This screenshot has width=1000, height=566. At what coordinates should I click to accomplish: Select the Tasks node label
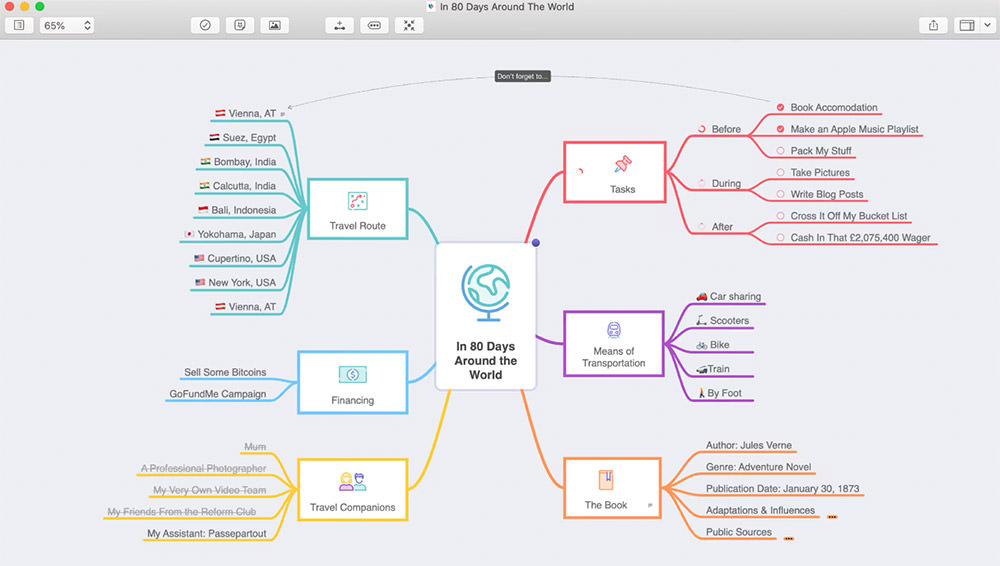pyautogui.click(x=622, y=190)
